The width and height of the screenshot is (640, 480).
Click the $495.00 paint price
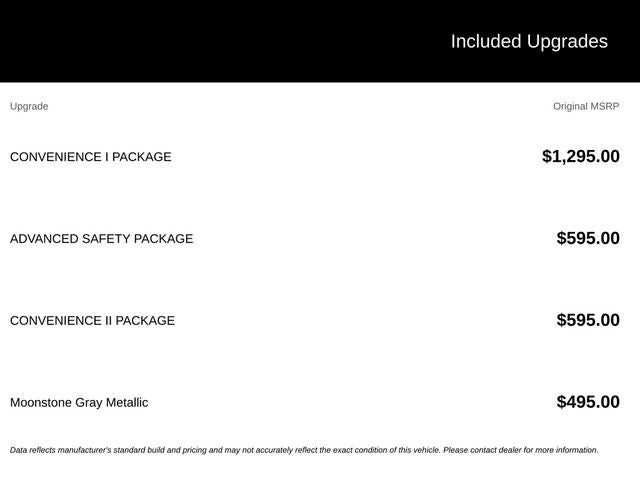click(x=588, y=402)
